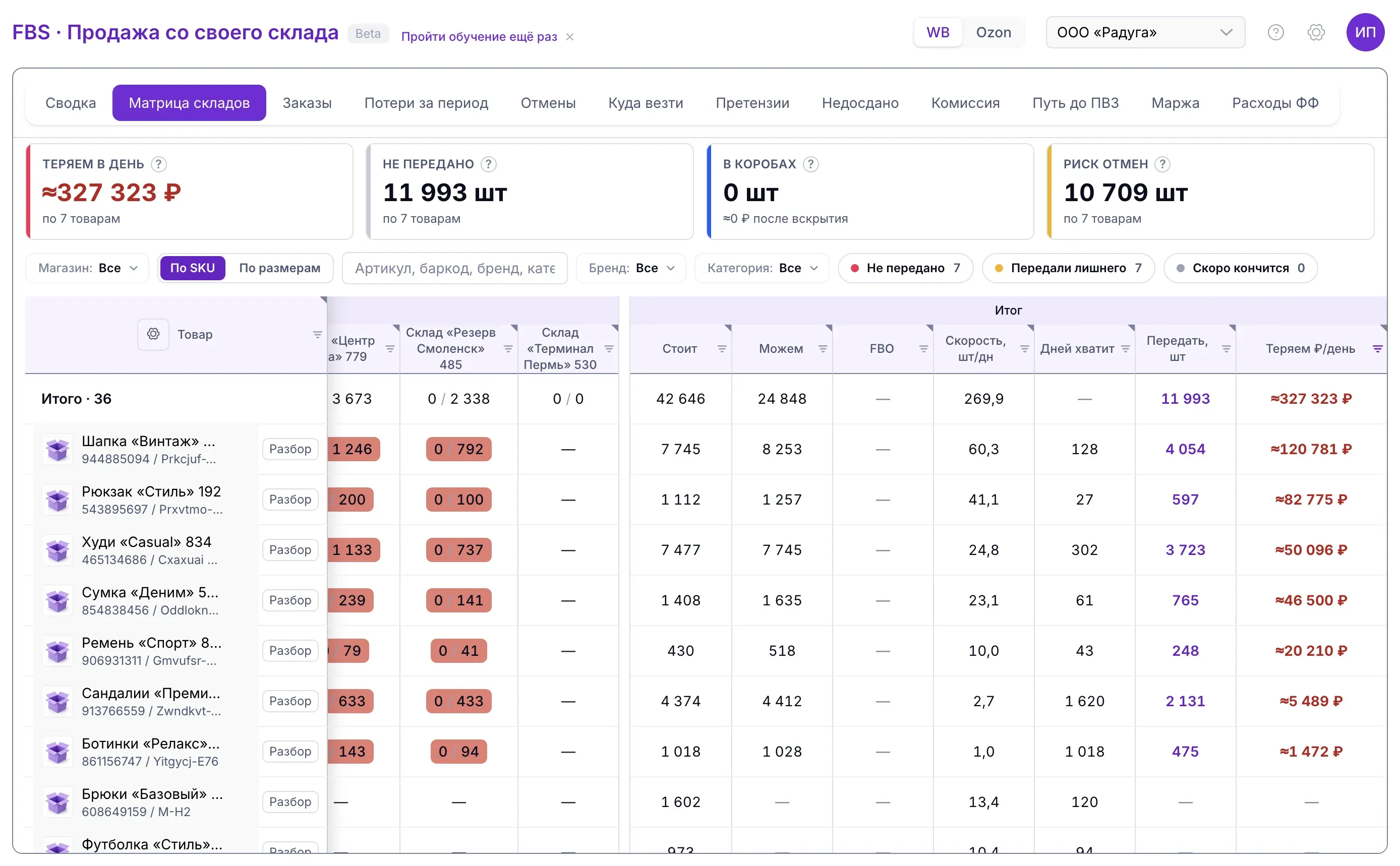Switch marketplace to Ozon
The image size is (1400, 866).
tap(993, 33)
